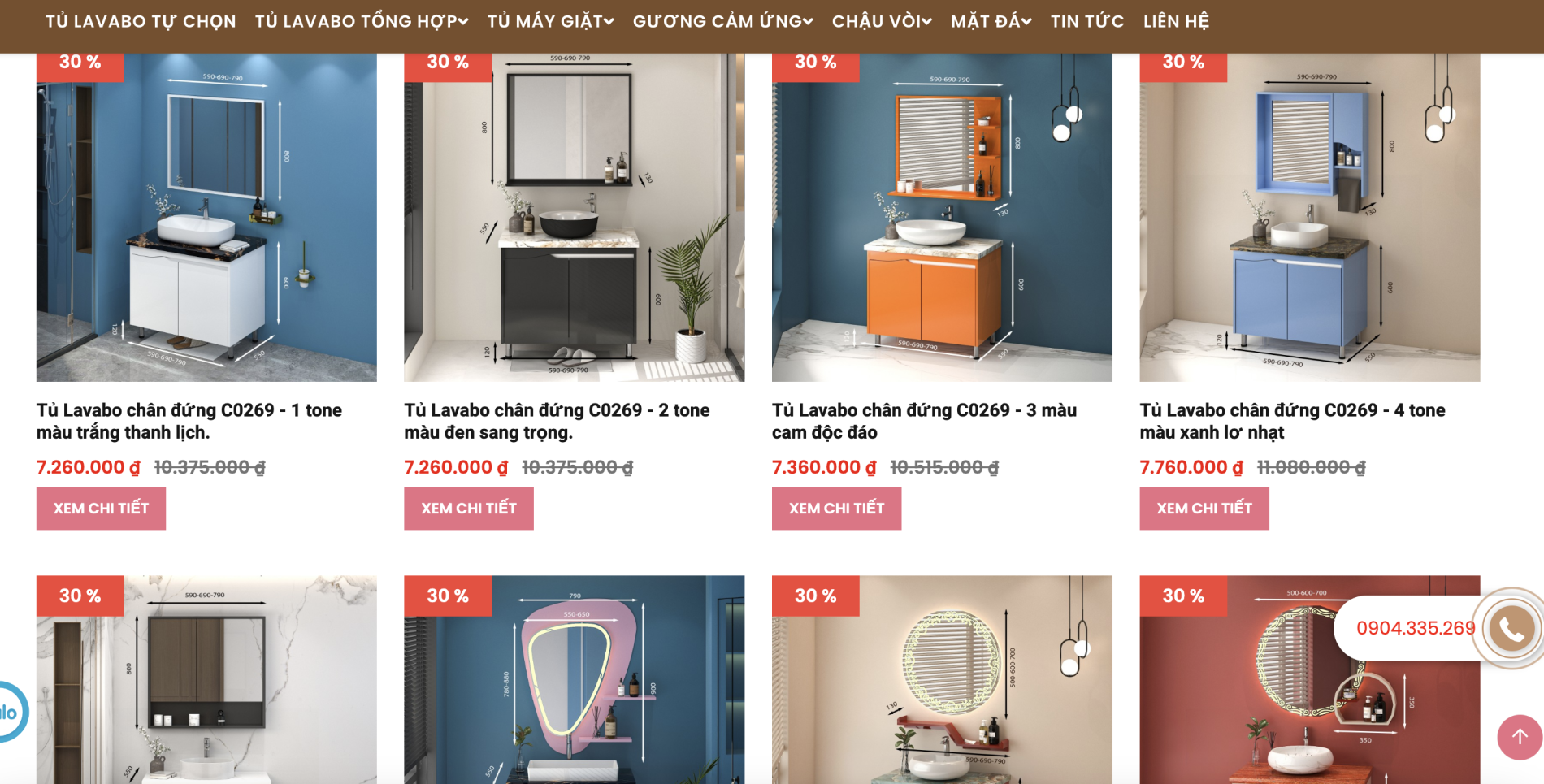The image size is (1544, 784).
Task: Click the 30% badge on orange cabinet
Action: pyautogui.click(x=815, y=63)
